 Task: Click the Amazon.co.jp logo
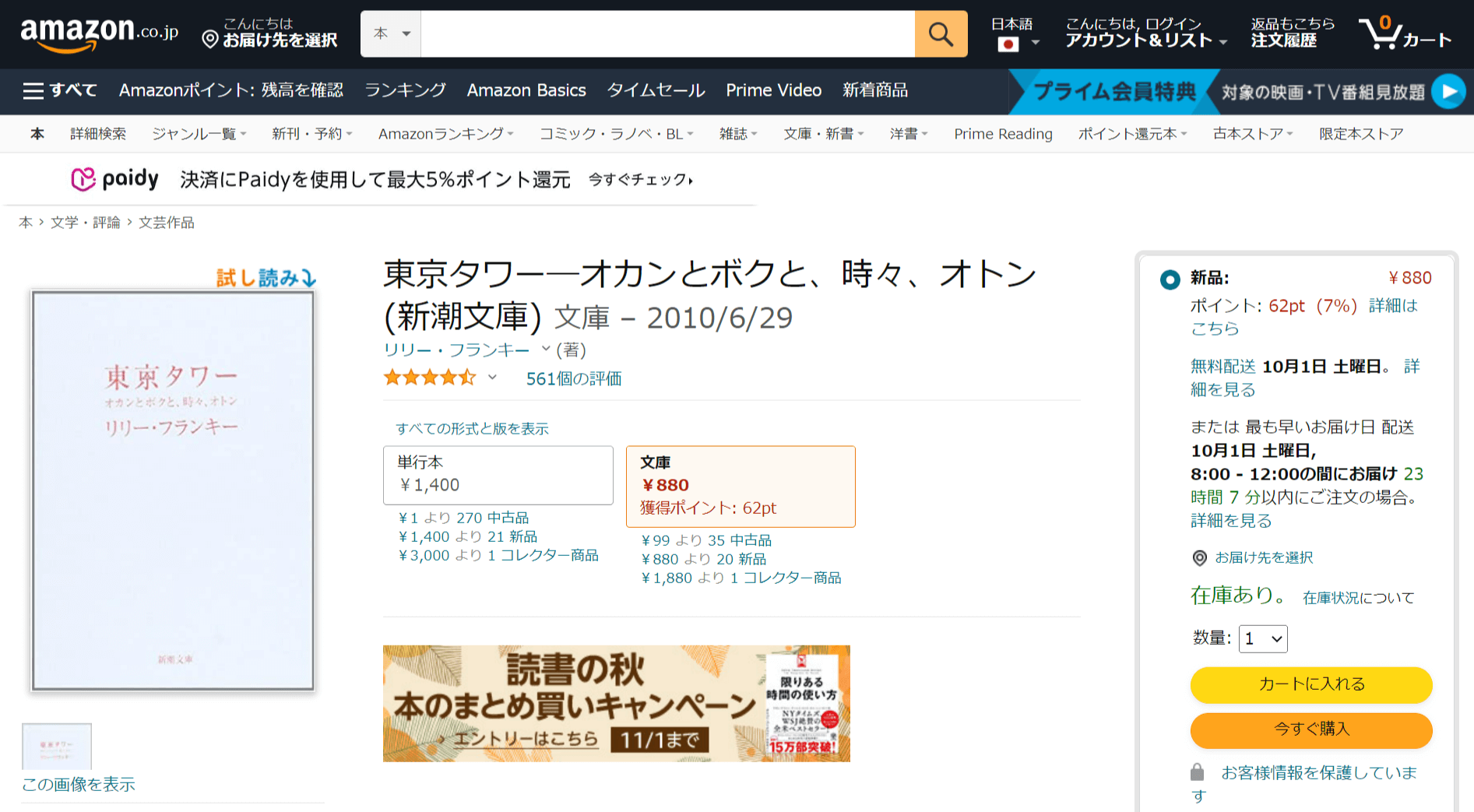pos(99,33)
